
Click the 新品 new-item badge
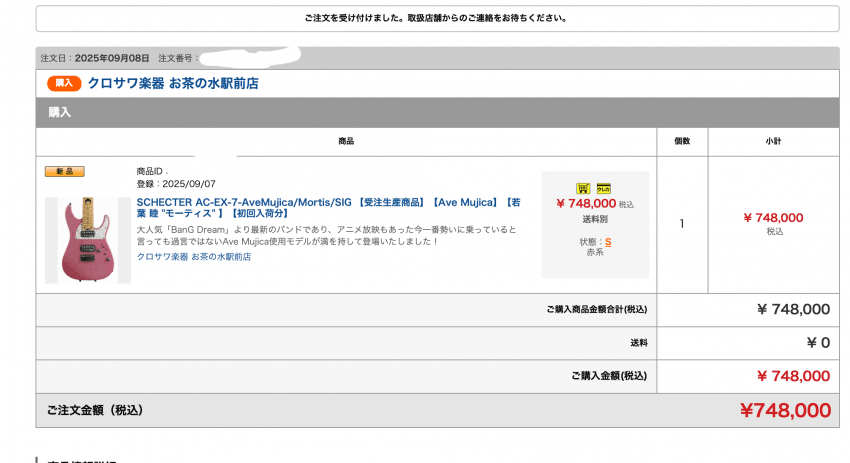pyautogui.click(x=65, y=171)
